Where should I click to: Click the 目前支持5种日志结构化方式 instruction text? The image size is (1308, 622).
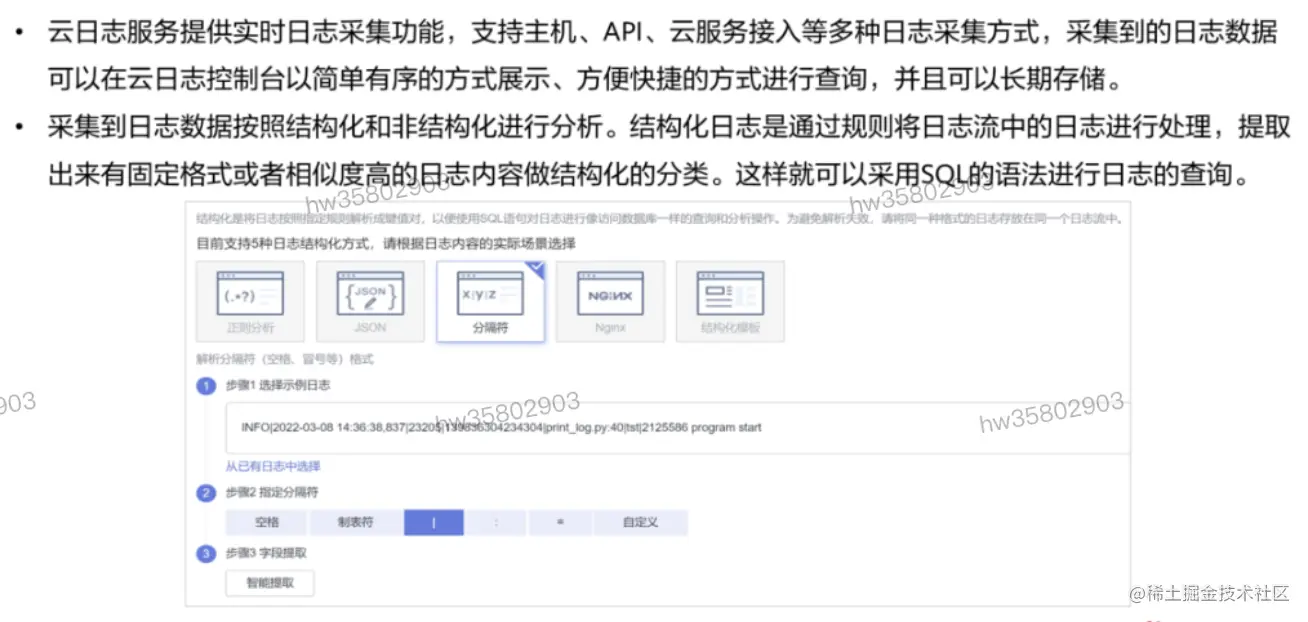coord(386,243)
